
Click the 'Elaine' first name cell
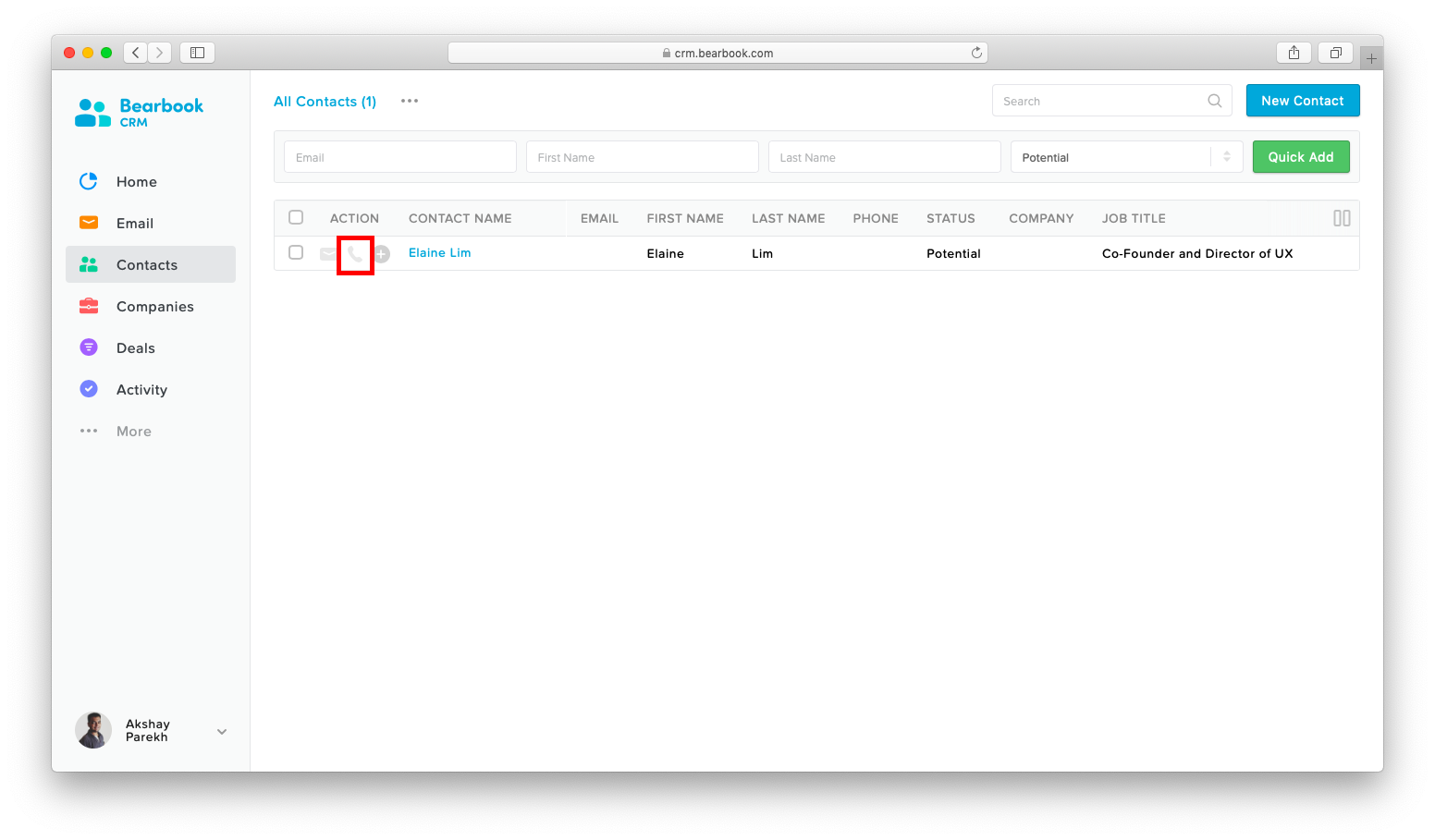665,253
